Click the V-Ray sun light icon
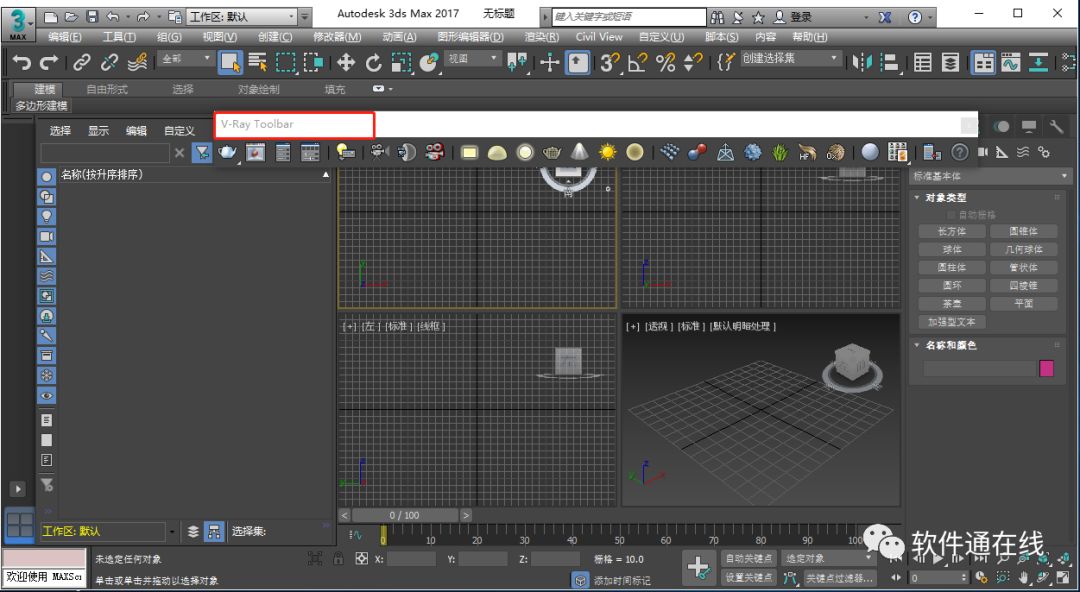Screen dimensions: 1080x592 pos(607,152)
